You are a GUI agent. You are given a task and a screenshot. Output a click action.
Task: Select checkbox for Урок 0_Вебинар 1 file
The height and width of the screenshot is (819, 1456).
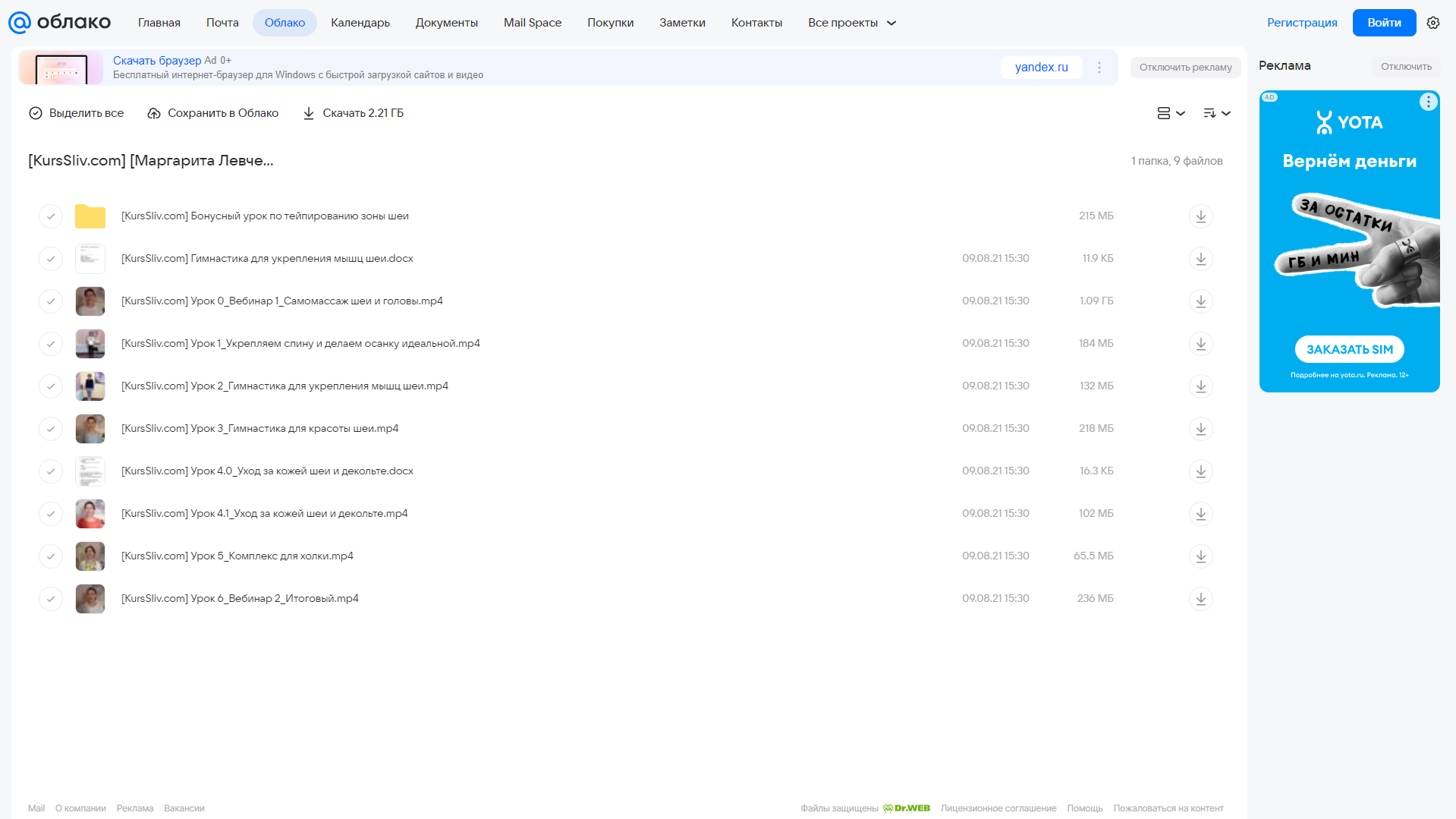[50, 301]
